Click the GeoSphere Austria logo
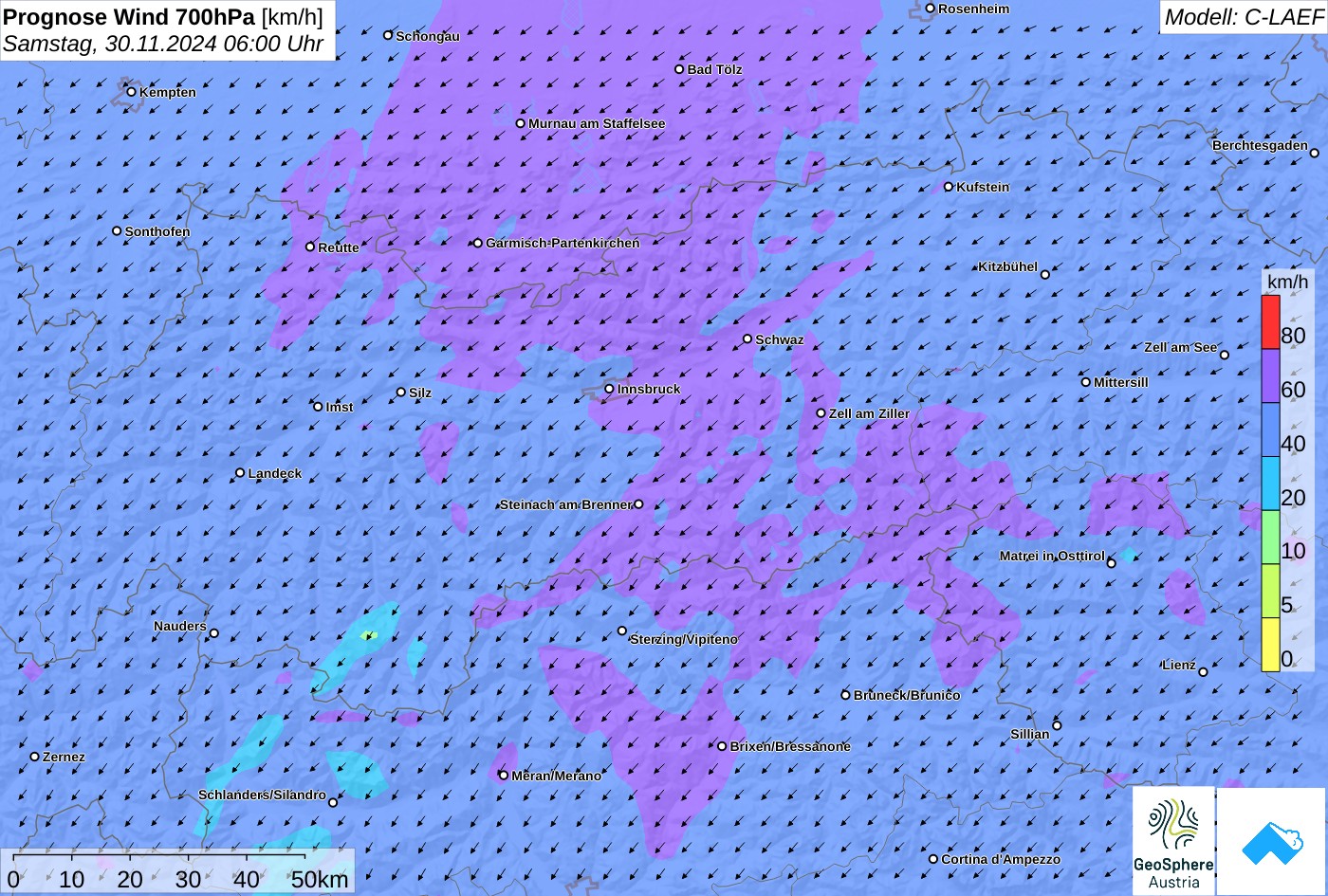The height and width of the screenshot is (896, 1328). (x=1173, y=841)
